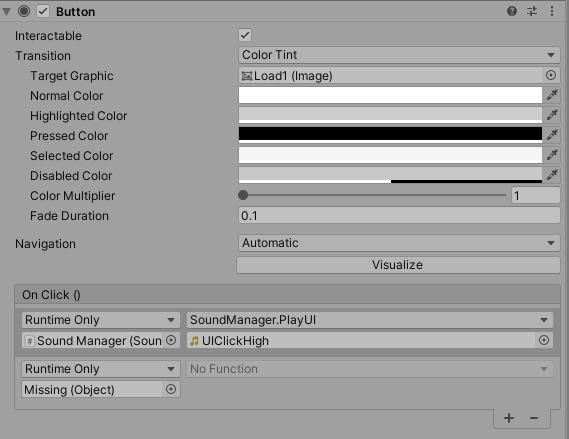Click the Navigation label
The image size is (569, 439).
(x=45, y=244)
